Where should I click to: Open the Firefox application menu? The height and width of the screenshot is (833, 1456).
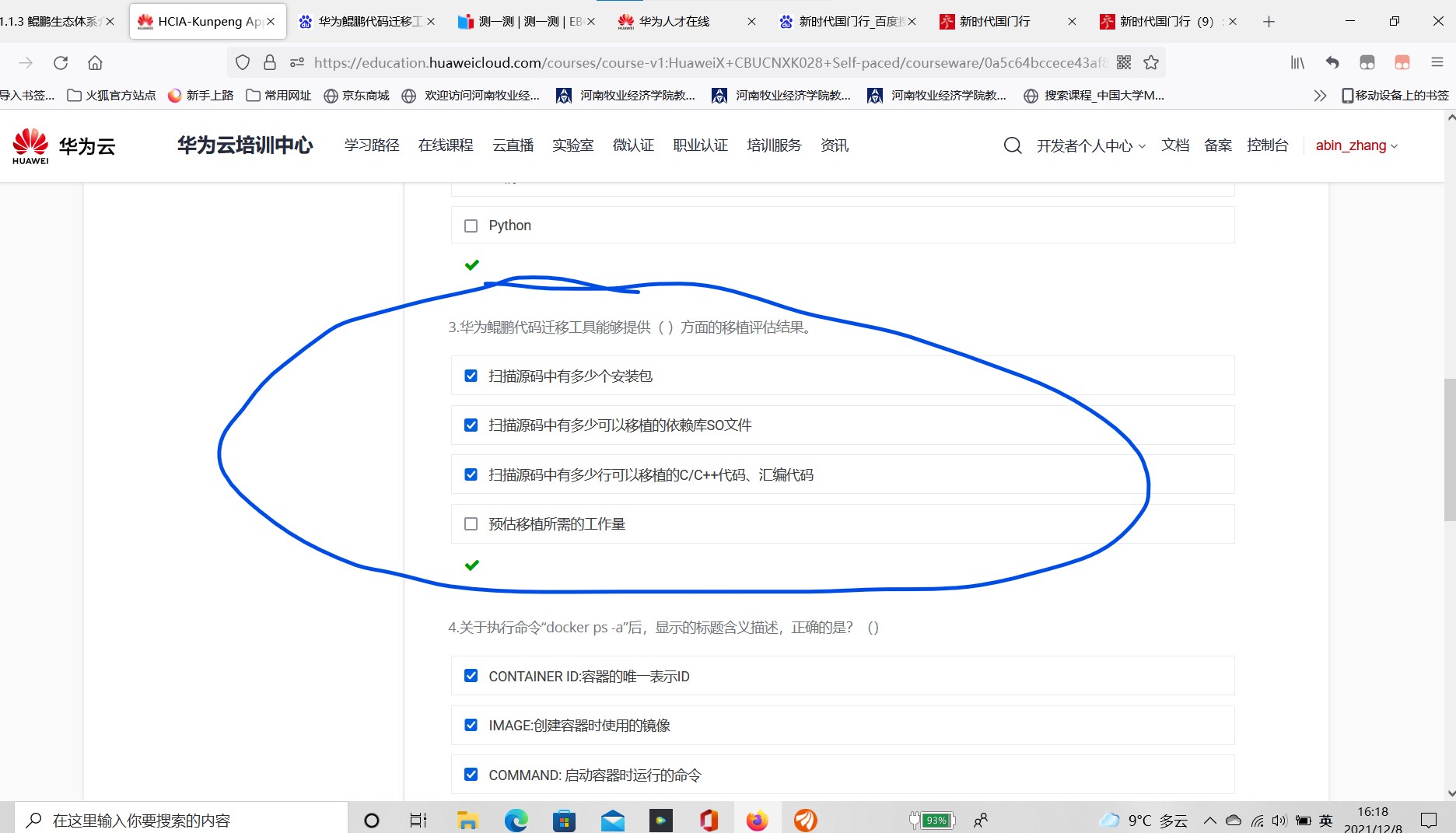click(x=1437, y=63)
